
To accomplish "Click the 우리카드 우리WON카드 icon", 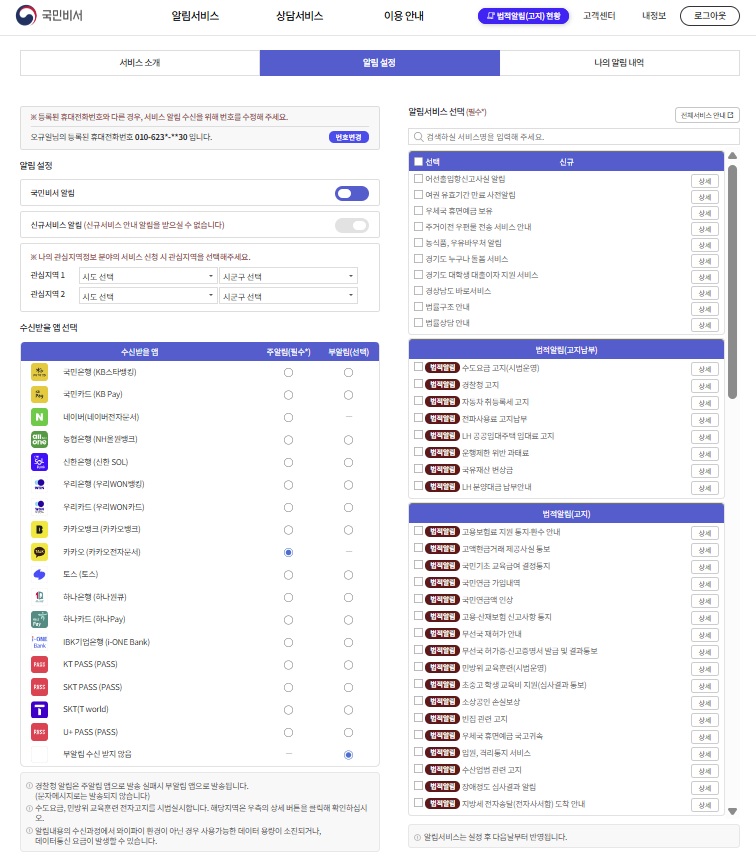I will click(39, 507).
